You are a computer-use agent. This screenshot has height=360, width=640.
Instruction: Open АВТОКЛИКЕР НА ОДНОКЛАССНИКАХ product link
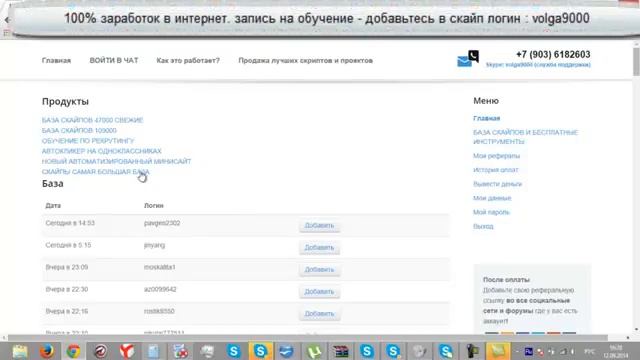coord(101,151)
